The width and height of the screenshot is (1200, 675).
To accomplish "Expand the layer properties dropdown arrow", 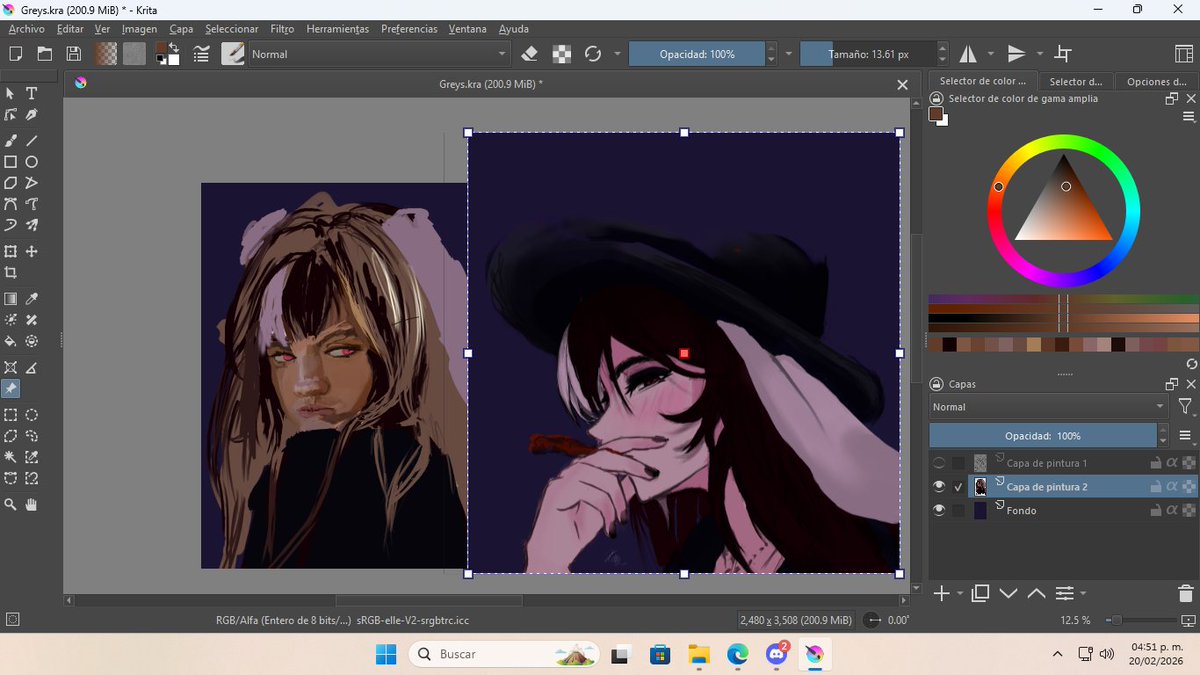I will [x=1083, y=594].
